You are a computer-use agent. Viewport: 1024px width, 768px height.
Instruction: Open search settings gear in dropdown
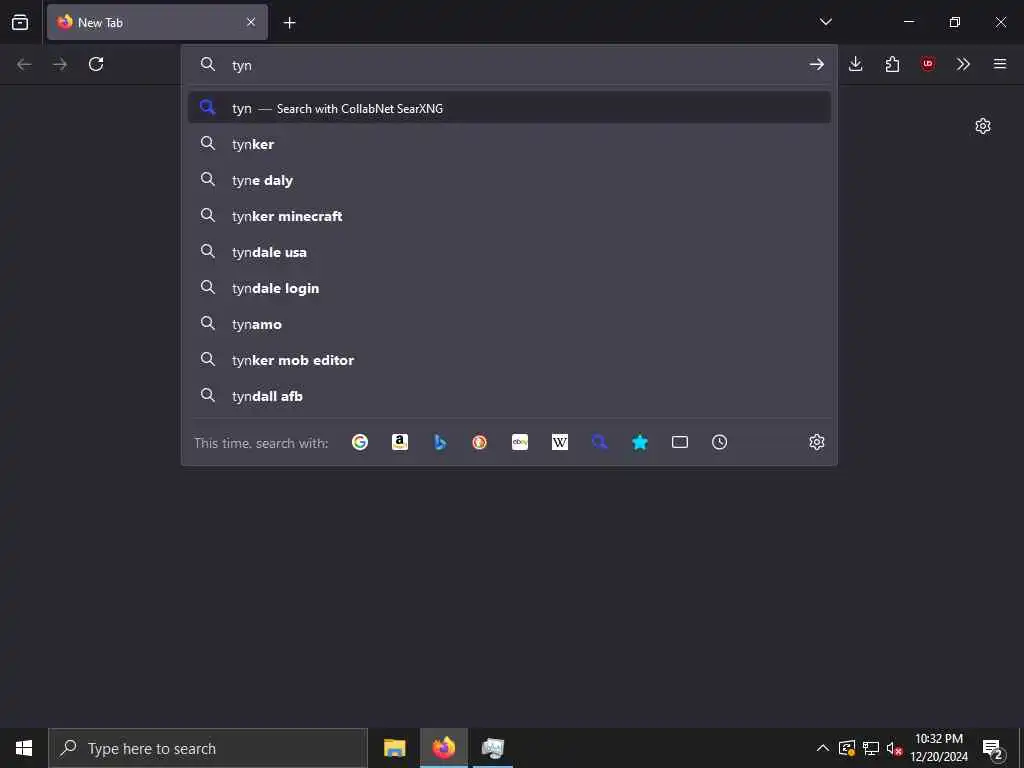pos(816,442)
